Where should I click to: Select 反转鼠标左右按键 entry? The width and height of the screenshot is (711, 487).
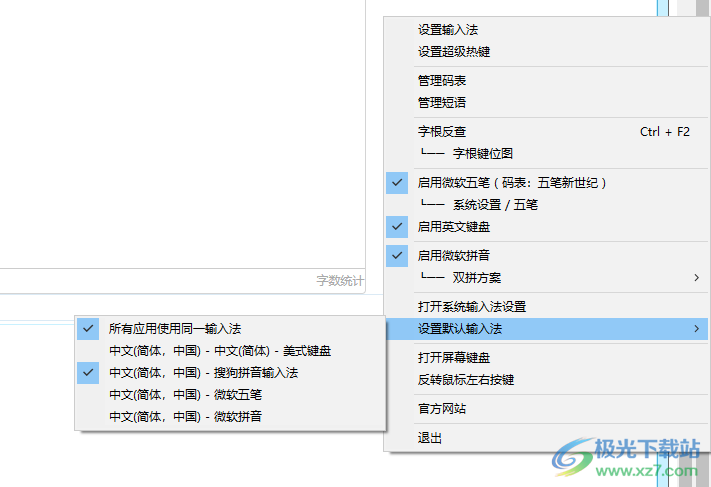pos(546,380)
